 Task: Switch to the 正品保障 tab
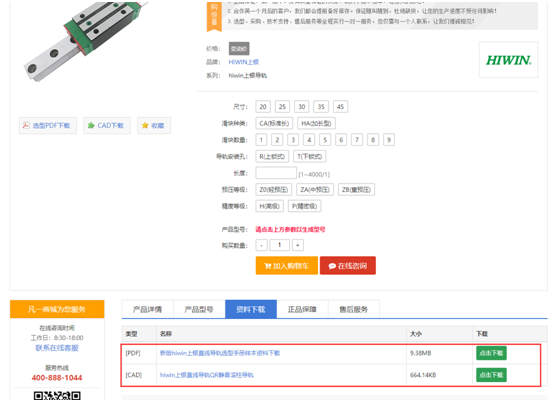[302, 309]
